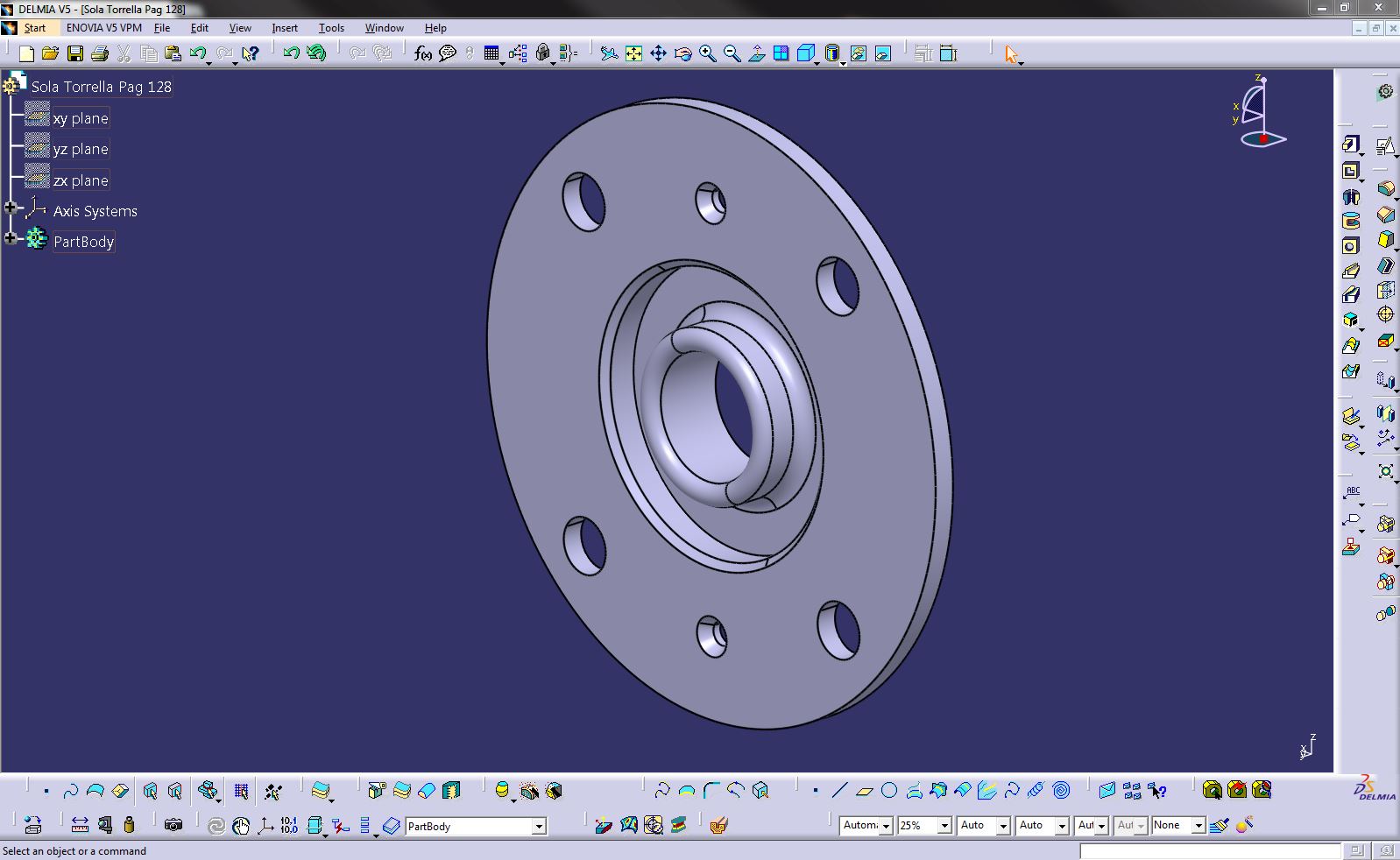Screen dimensions: 1400x860
Task: Open the Insert menu
Action: point(285,28)
